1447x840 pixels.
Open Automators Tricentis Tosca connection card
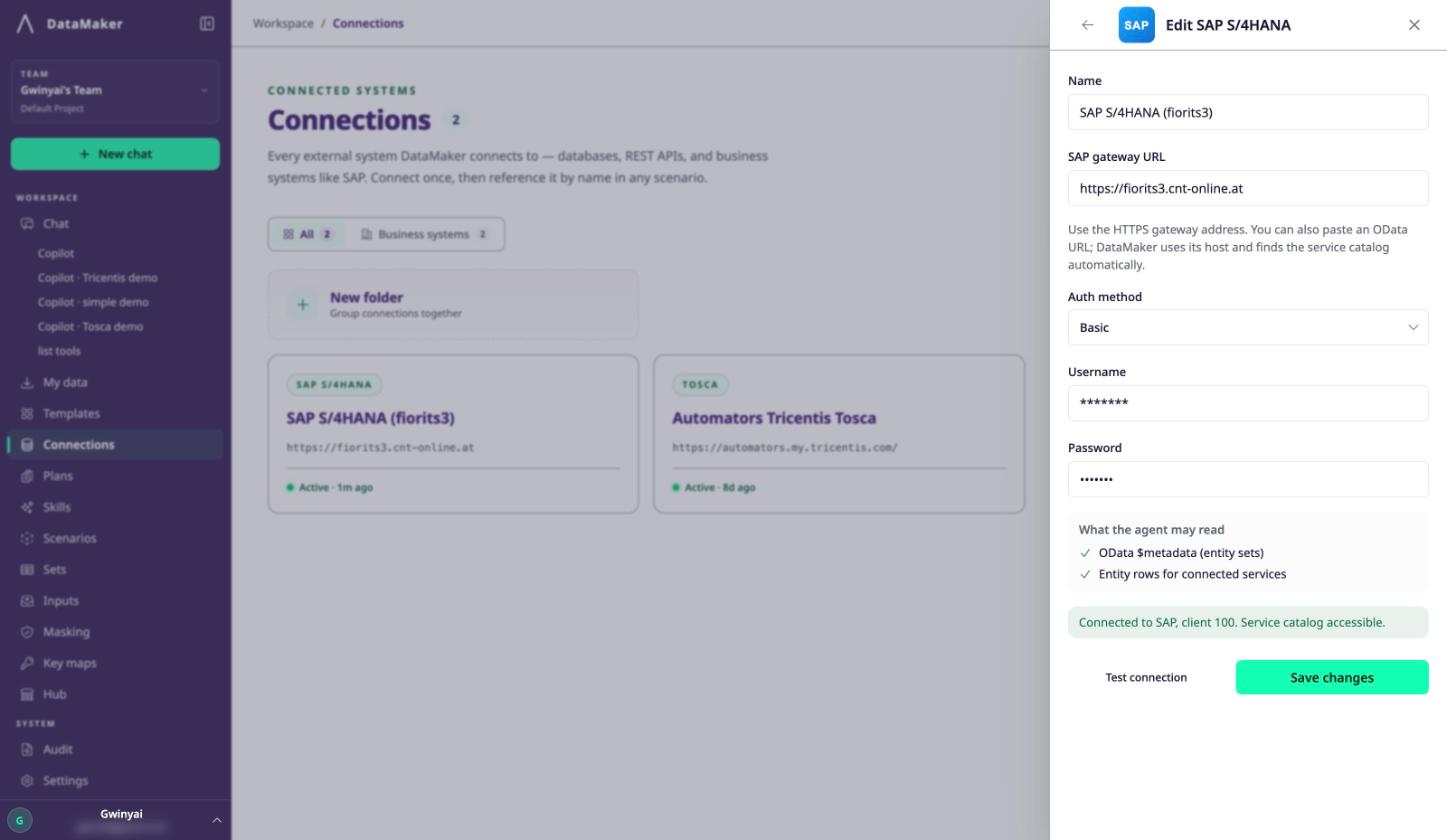click(x=839, y=434)
